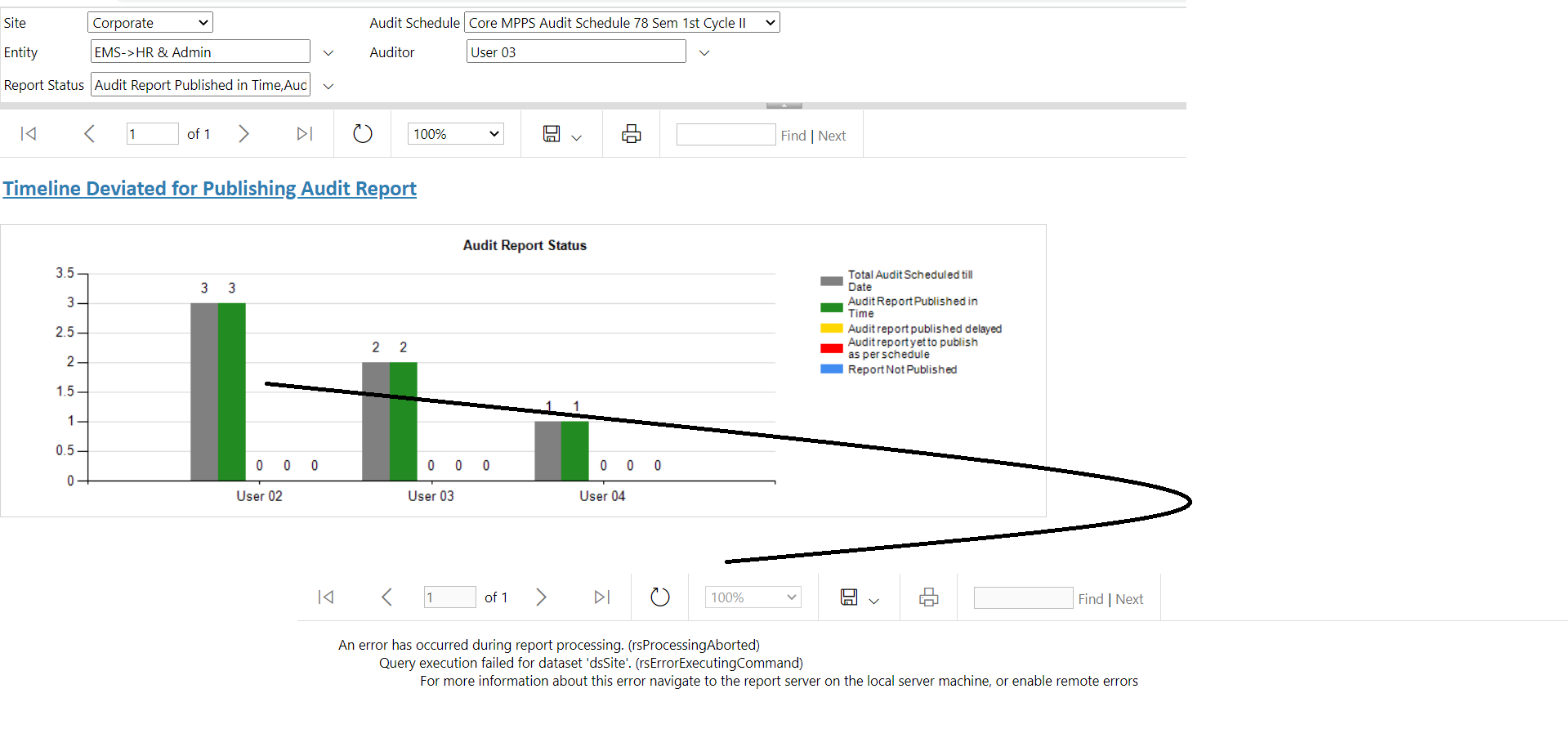Image resolution: width=1568 pixels, height=738 pixels.
Task: Expand the Report Status selection chevron
Action: tap(328, 86)
